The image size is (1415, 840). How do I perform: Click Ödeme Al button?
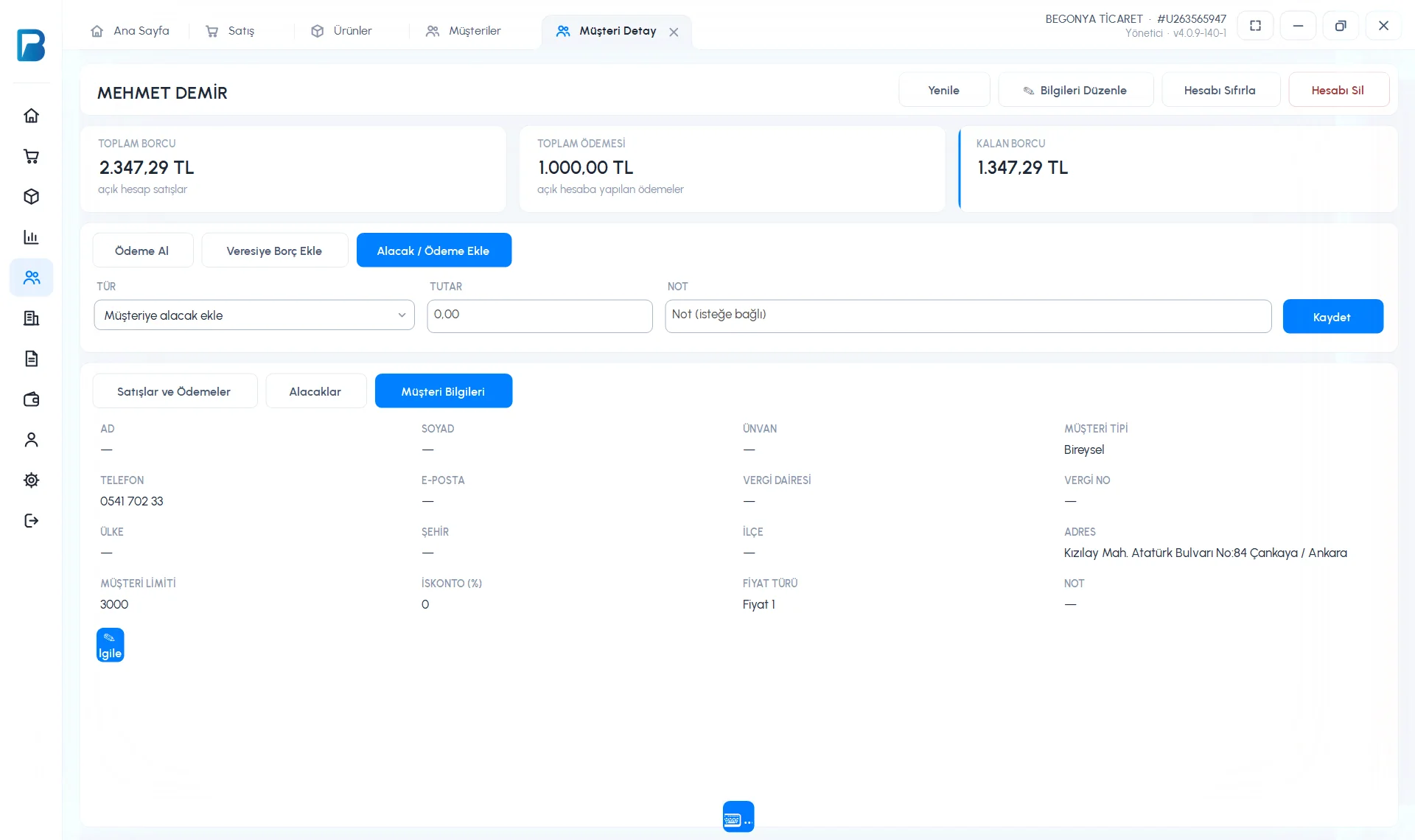point(142,251)
